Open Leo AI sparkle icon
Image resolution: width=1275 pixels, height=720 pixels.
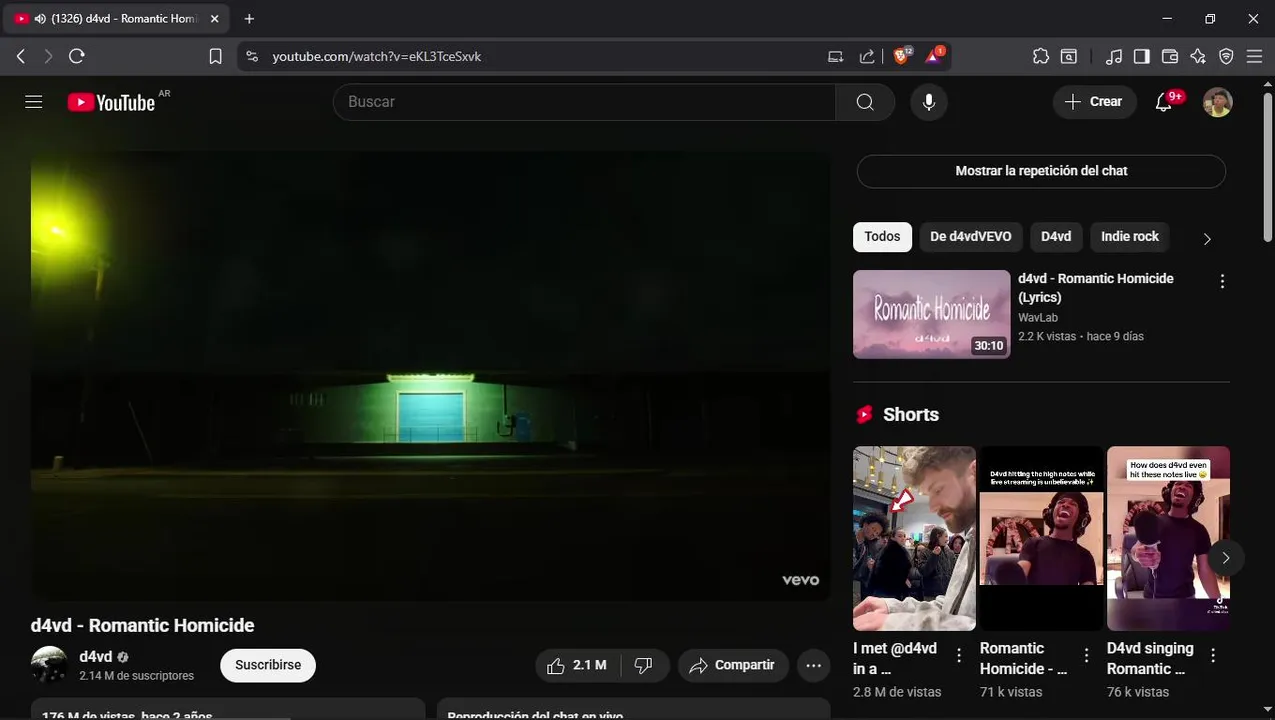pos(1198,57)
